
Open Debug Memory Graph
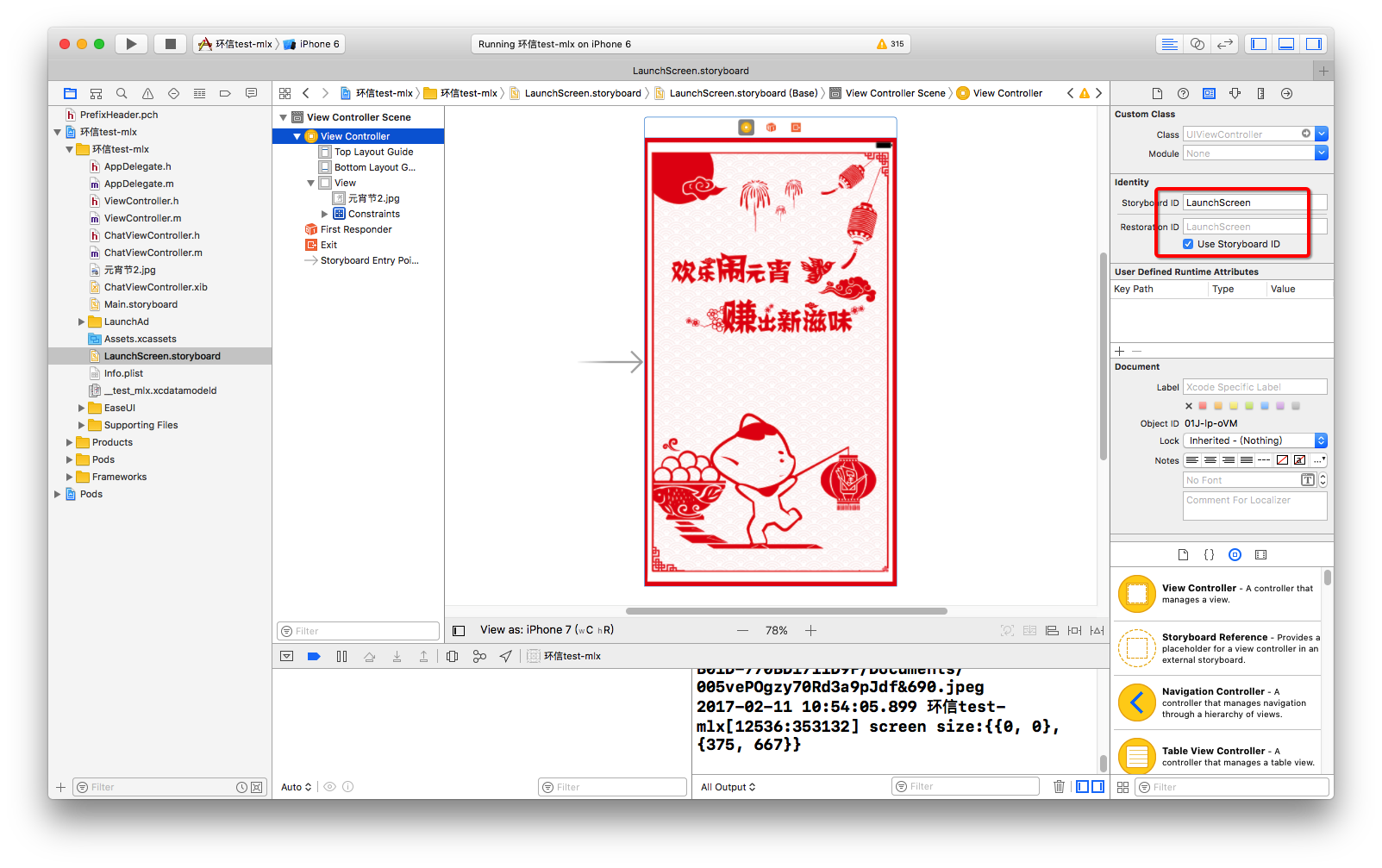point(479,657)
